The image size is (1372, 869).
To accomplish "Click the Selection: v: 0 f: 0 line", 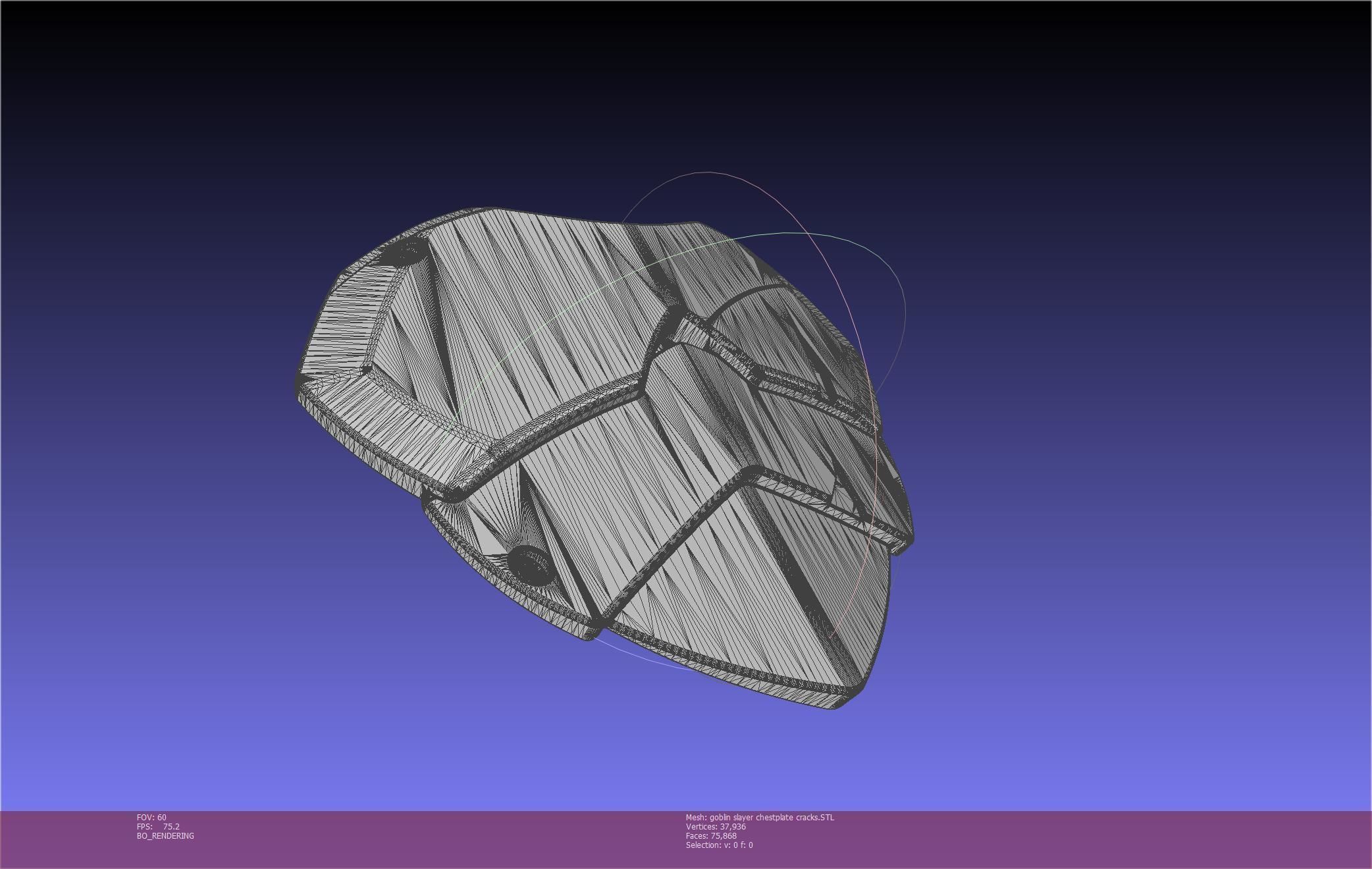I will point(719,845).
